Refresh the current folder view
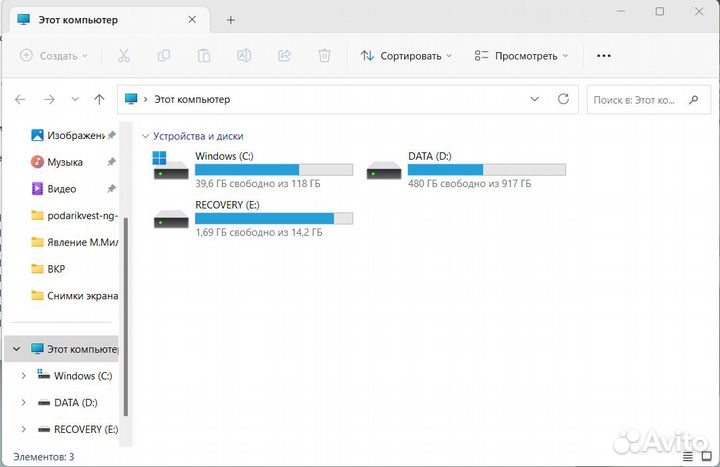Viewport: 720px width, 467px height. pos(563,100)
